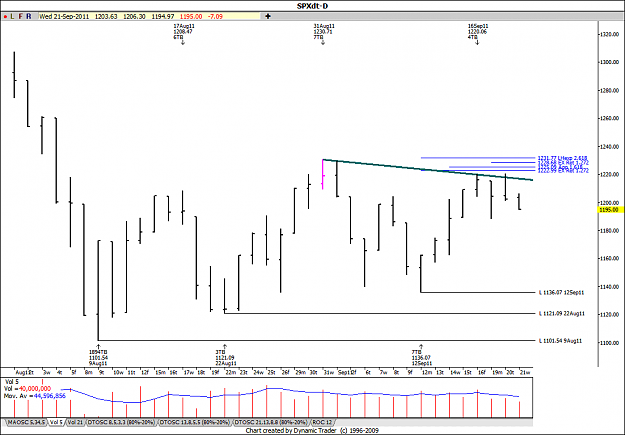Image resolution: width=625 pixels, height=435 pixels.
Task: Click the Vol = 40,000,000 readout
Action: click(27, 389)
